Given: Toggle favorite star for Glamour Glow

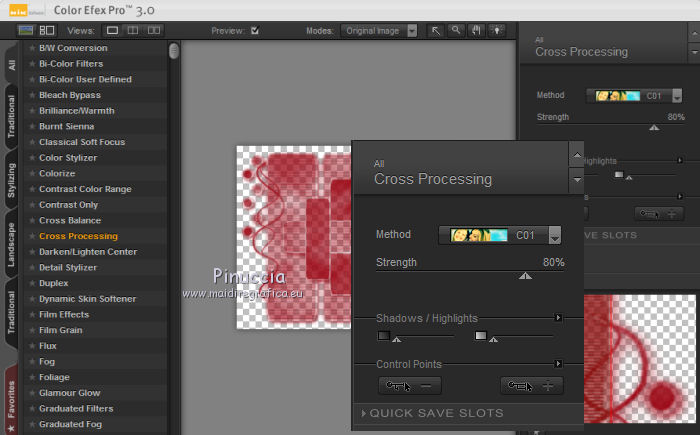Looking at the screenshot, I should tap(32, 393).
